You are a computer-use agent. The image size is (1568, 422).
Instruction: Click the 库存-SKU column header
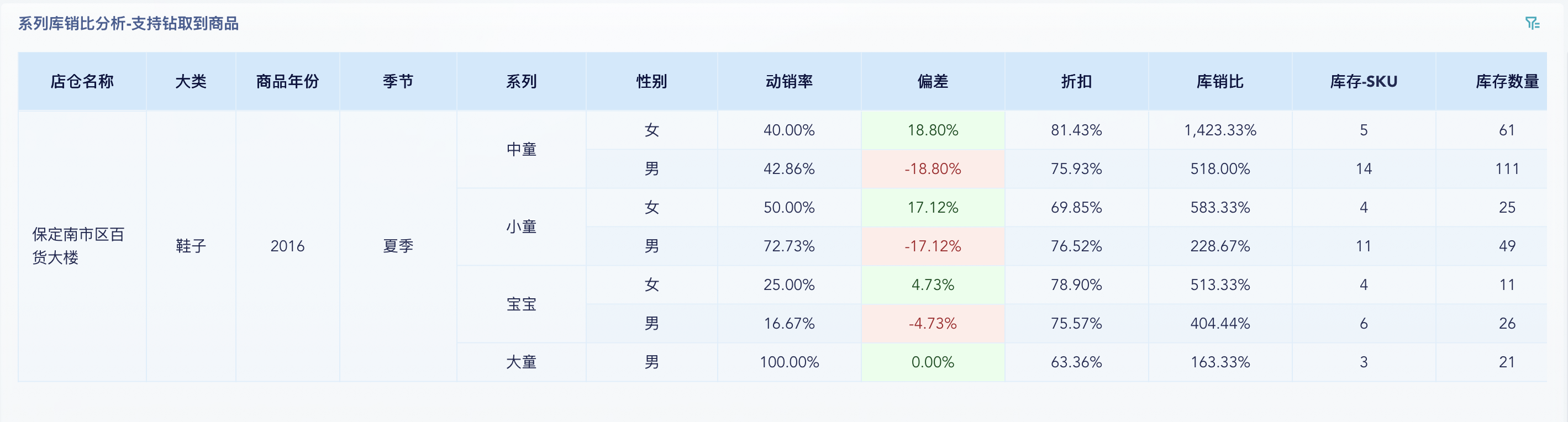coord(1364,81)
